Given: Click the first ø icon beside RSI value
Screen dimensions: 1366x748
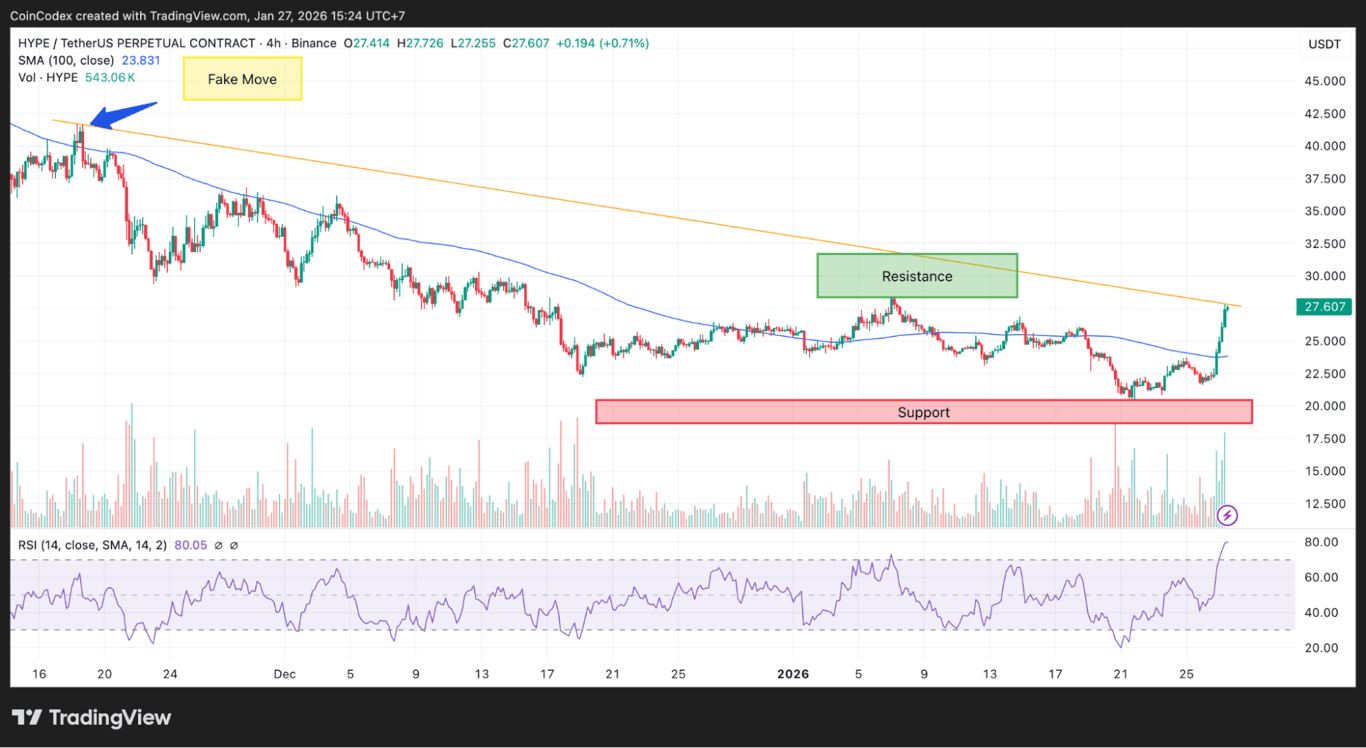Looking at the screenshot, I should [217, 544].
